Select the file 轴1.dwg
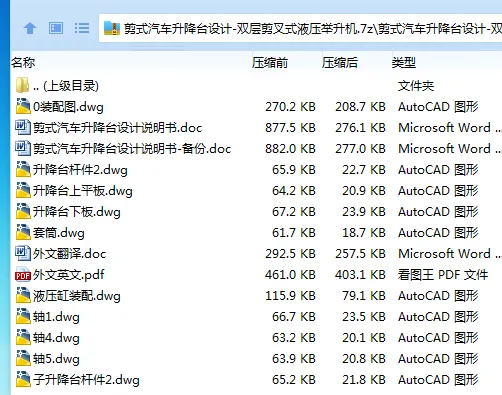 [x=56, y=317]
